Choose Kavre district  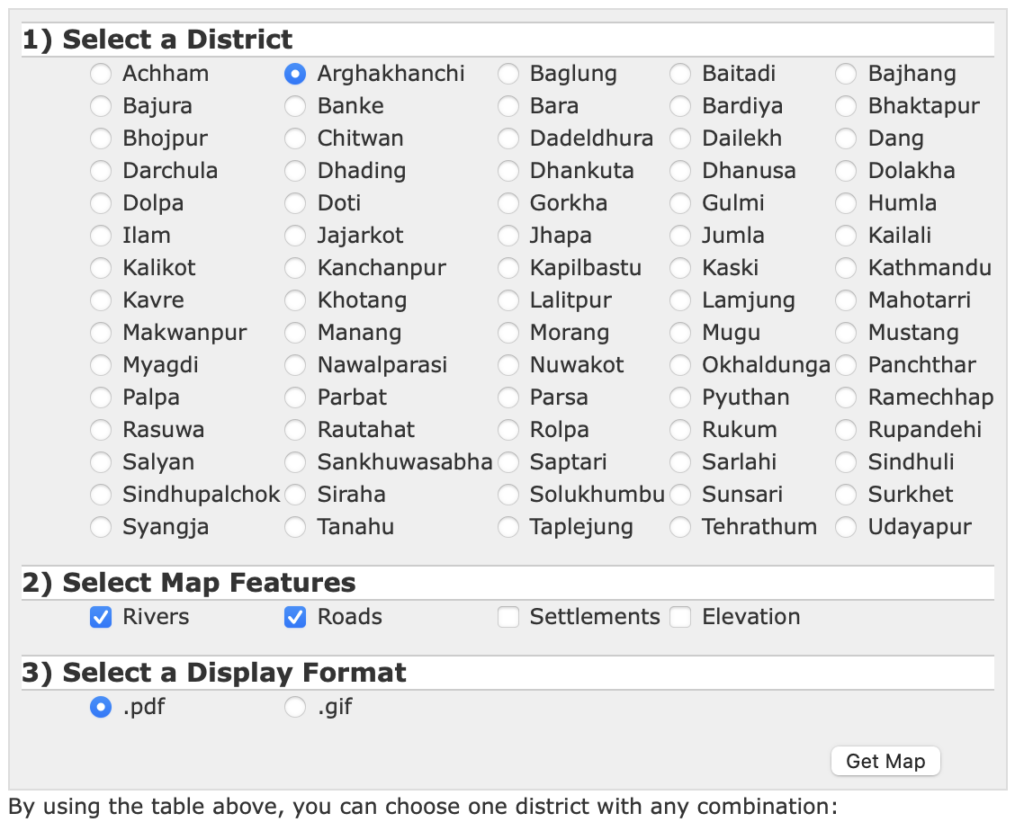pos(101,301)
